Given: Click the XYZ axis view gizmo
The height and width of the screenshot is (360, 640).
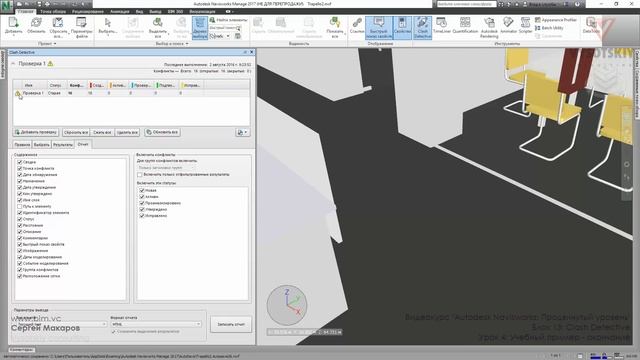Looking at the screenshot, I should pos(287,305).
